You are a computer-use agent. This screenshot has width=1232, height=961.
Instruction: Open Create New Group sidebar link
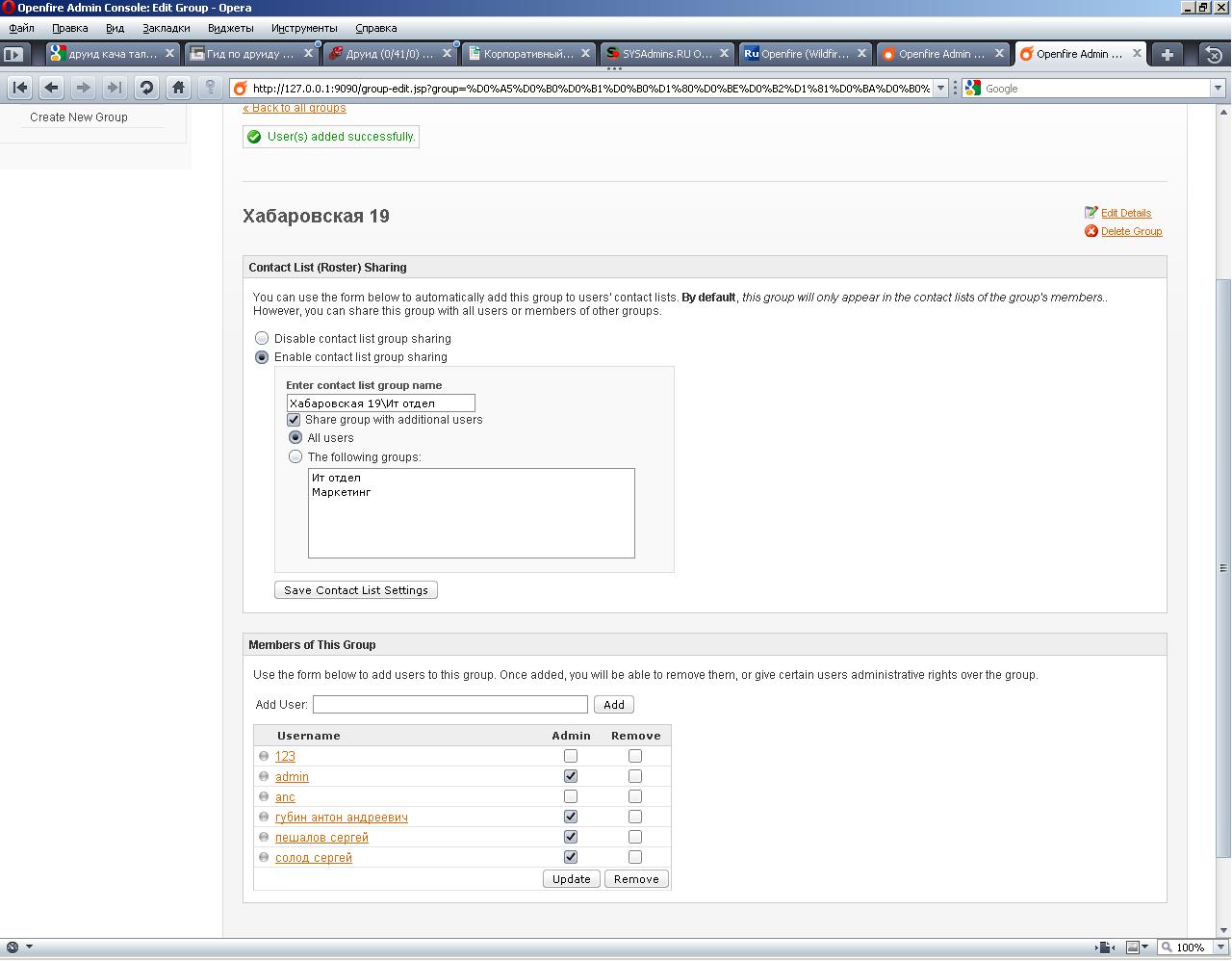coord(79,117)
